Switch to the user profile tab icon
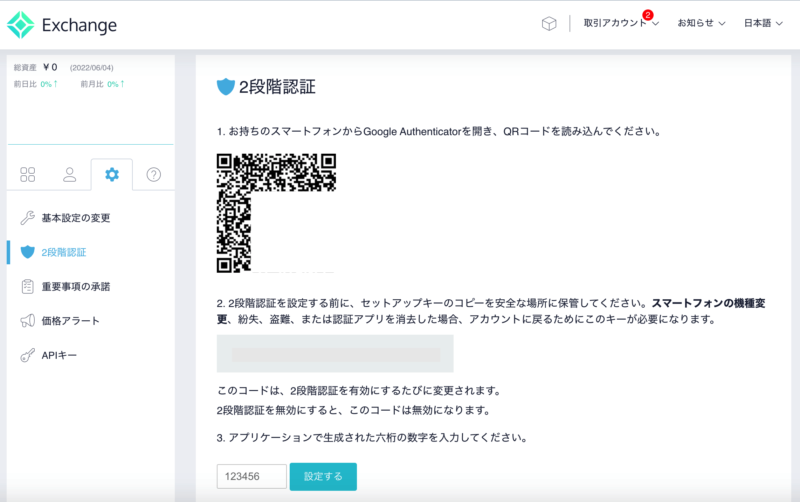Image resolution: width=800 pixels, height=502 pixels. tap(69, 174)
